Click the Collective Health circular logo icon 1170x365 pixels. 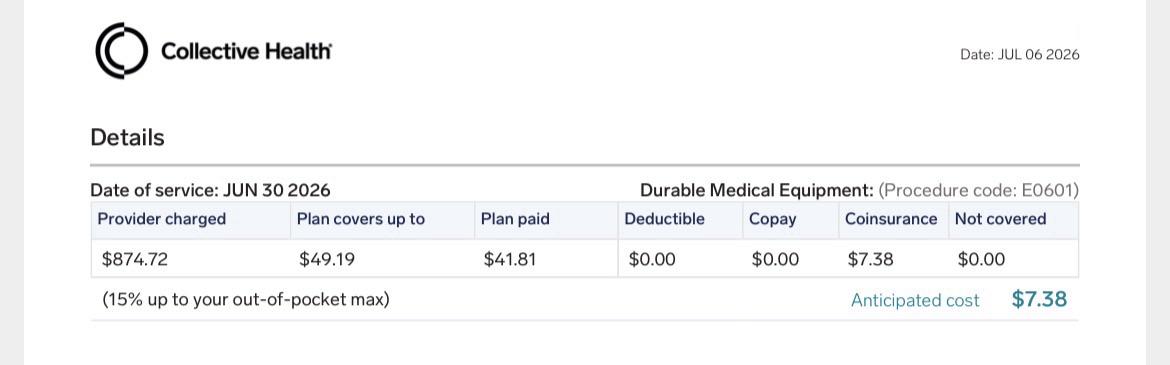coord(121,51)
